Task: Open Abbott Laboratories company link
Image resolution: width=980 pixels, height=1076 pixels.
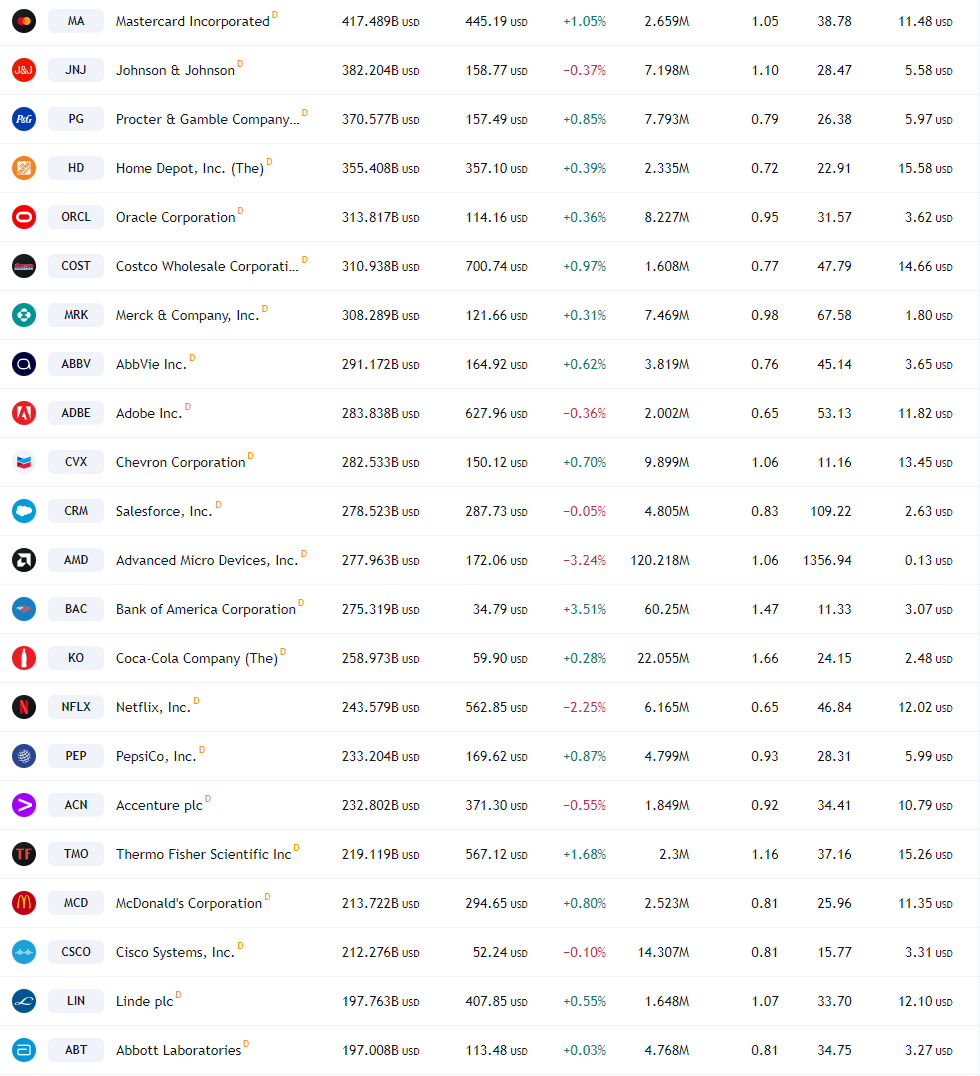Action: (x=178, y=1050)
